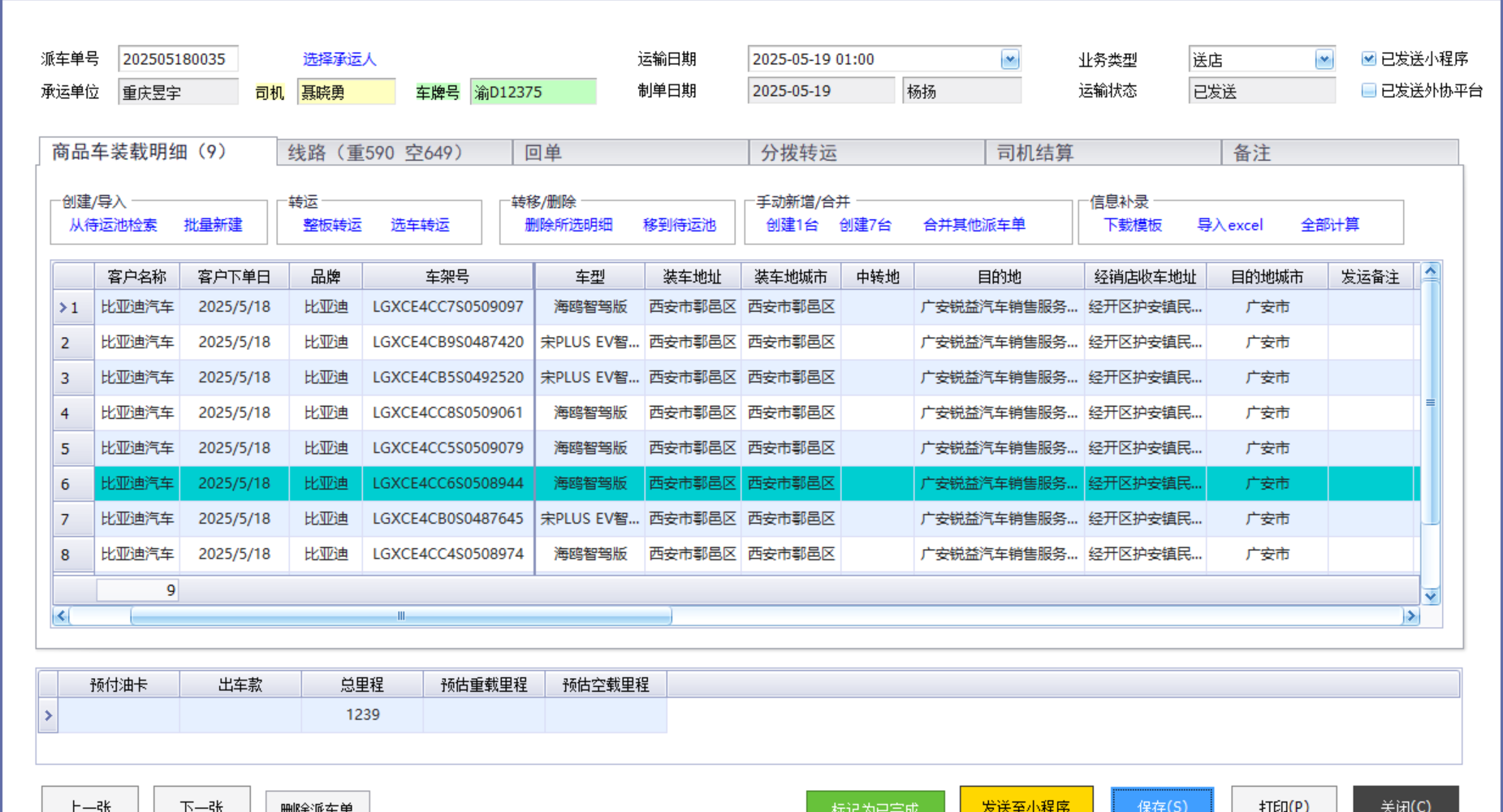Click the vertical scrollbar down arrow
Viewport: 1503px width, 812px height.
pyautogui.click(x=1431, y=596)
